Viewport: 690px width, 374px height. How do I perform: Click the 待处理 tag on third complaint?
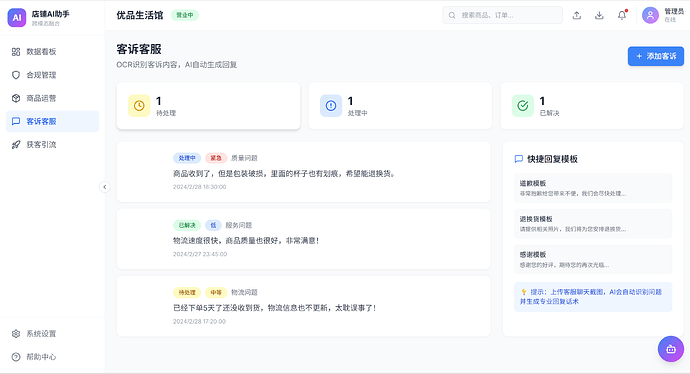[187, 292]
